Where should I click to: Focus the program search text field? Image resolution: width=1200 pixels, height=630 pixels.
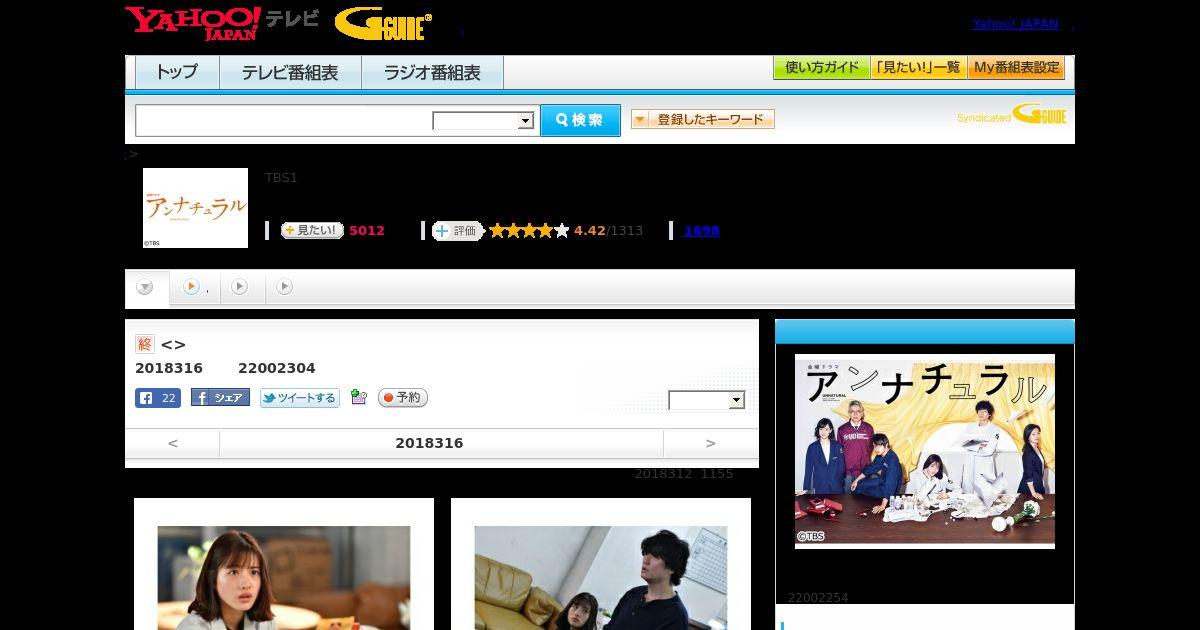[x=283, y=120]
